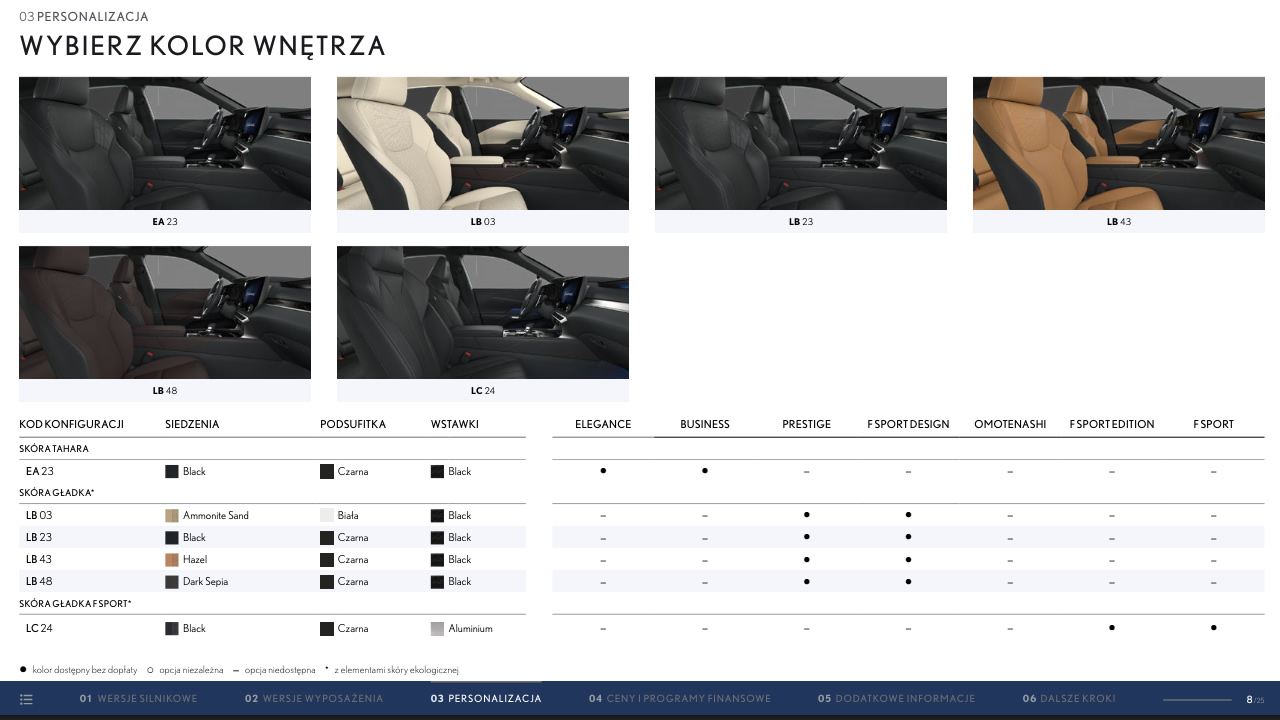Choose the LC 24 F Sport interior picture

click(483, 312)
